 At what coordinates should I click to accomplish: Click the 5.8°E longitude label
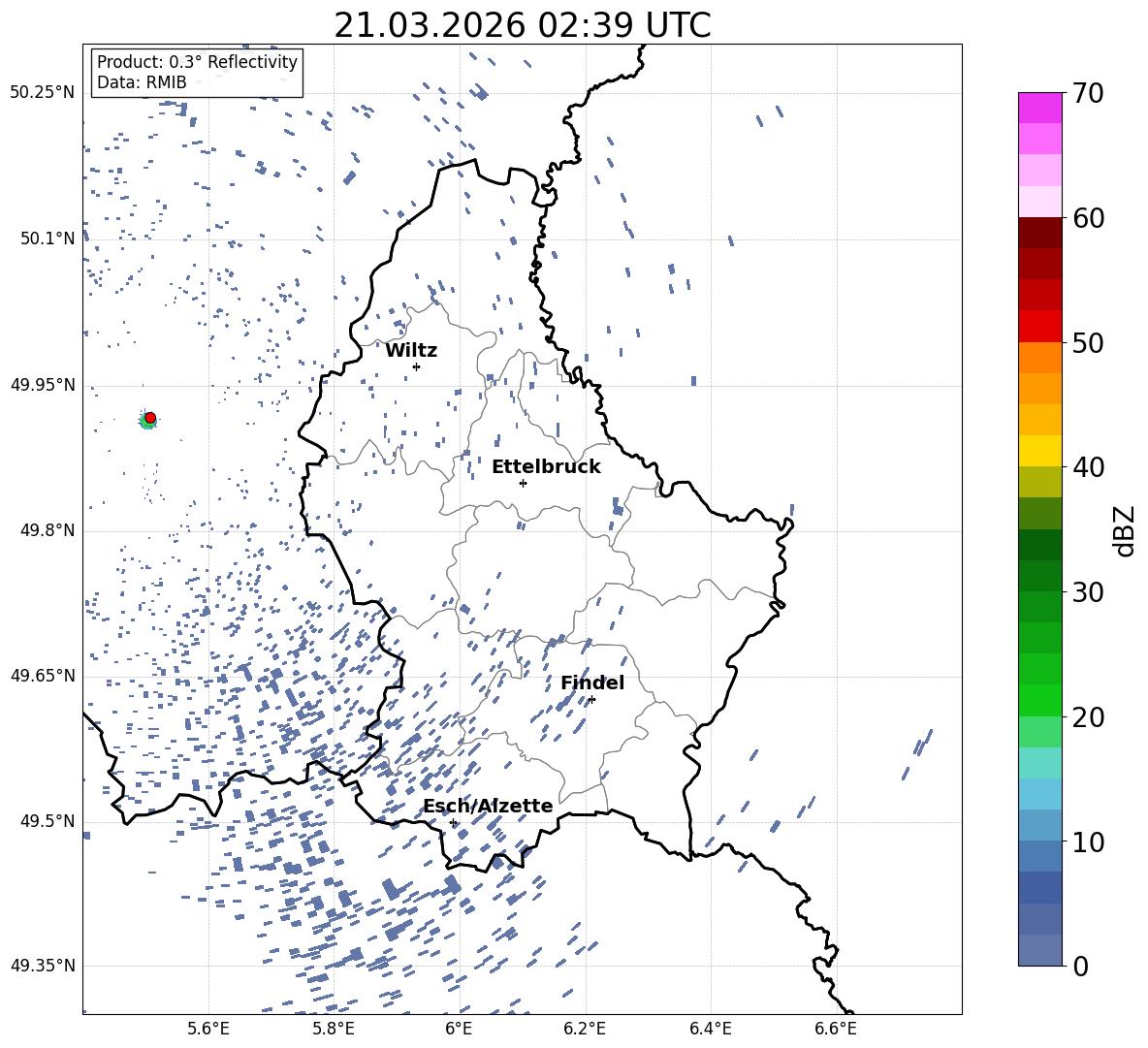[x=334, y=1029]
